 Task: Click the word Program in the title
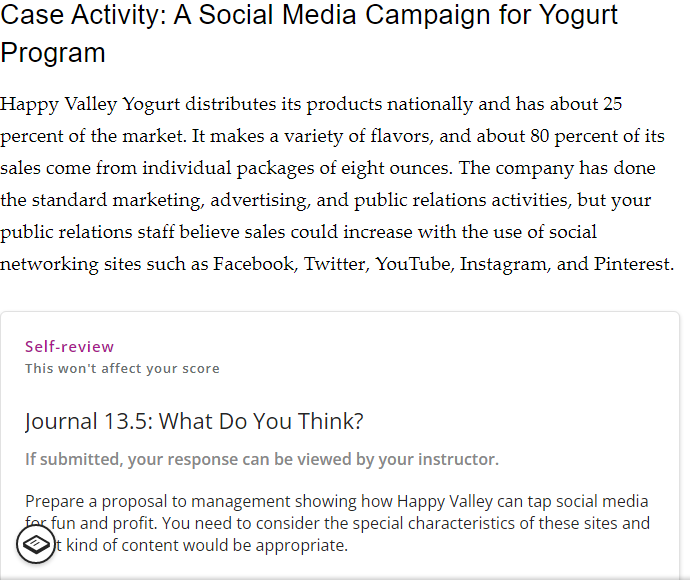(53, 53)
